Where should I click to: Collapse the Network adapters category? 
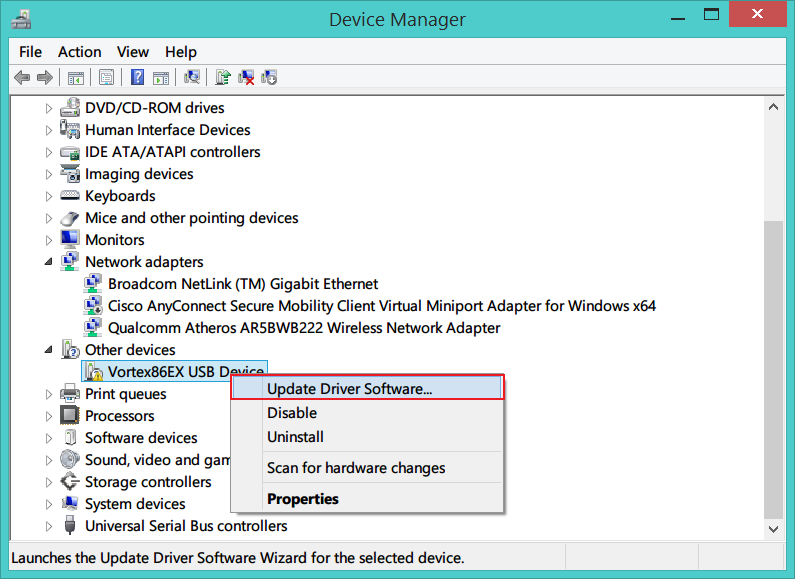pos(48,262)
